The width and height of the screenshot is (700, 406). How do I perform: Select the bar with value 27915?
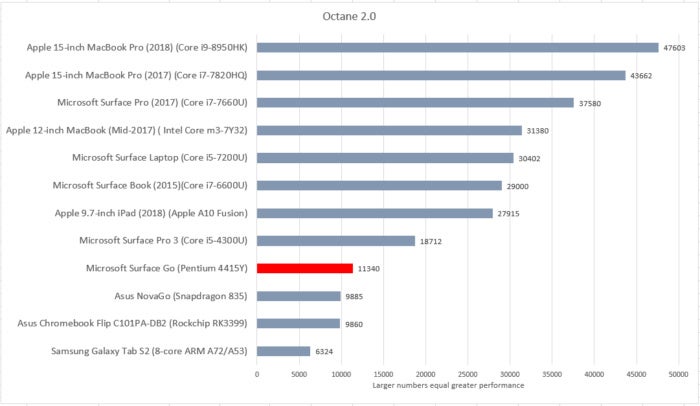point(375,213)
